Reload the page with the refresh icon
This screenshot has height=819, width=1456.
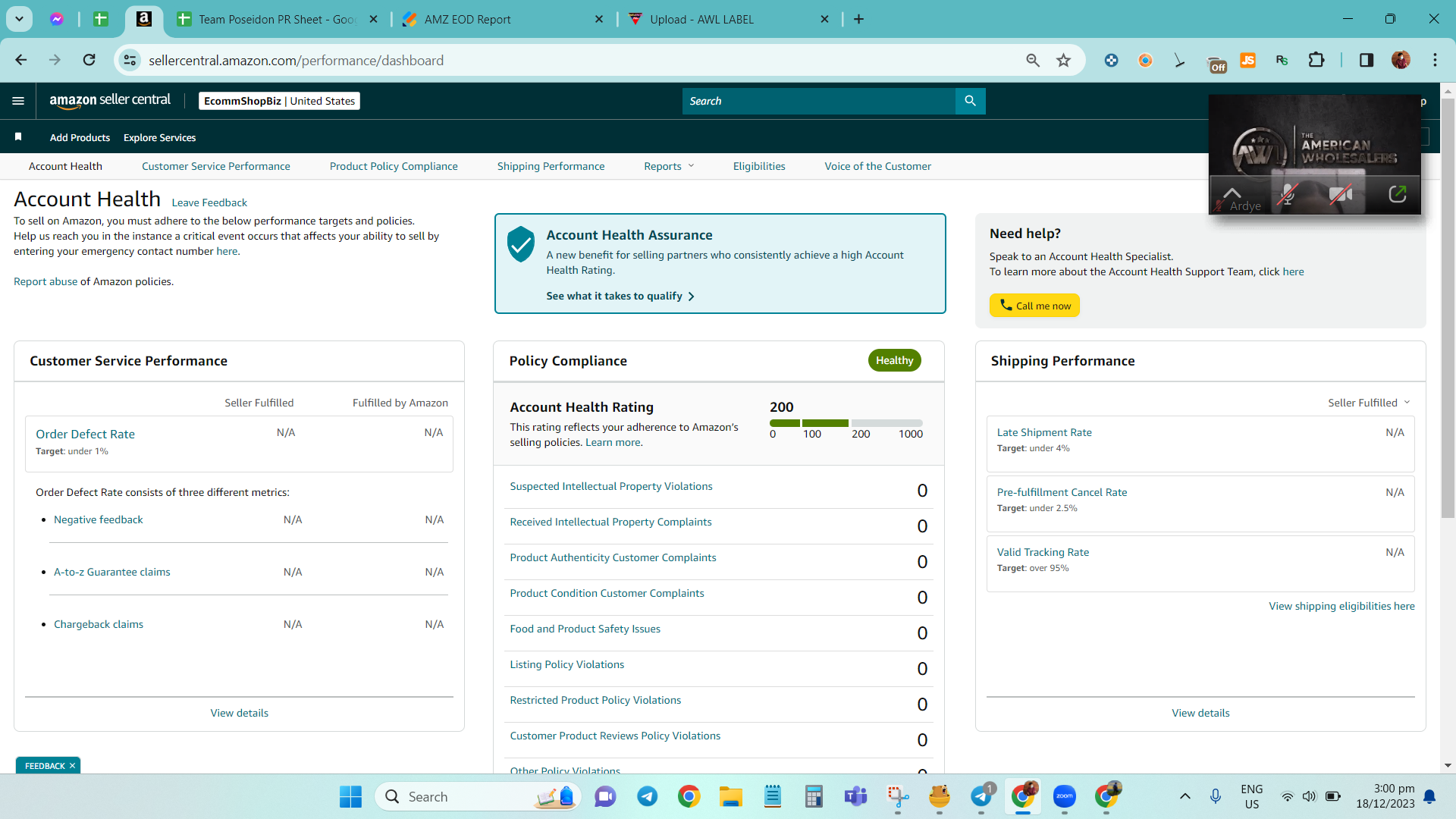point(89,60)
